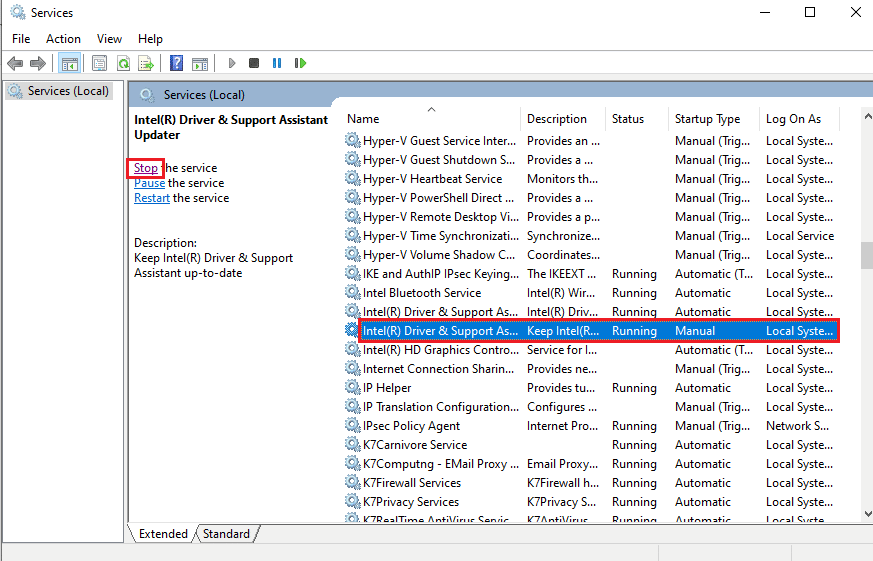Viewport: 873px width, 561px height.
Task: Click 'Internet Pro...' description cell
Action: click(562, 426)
